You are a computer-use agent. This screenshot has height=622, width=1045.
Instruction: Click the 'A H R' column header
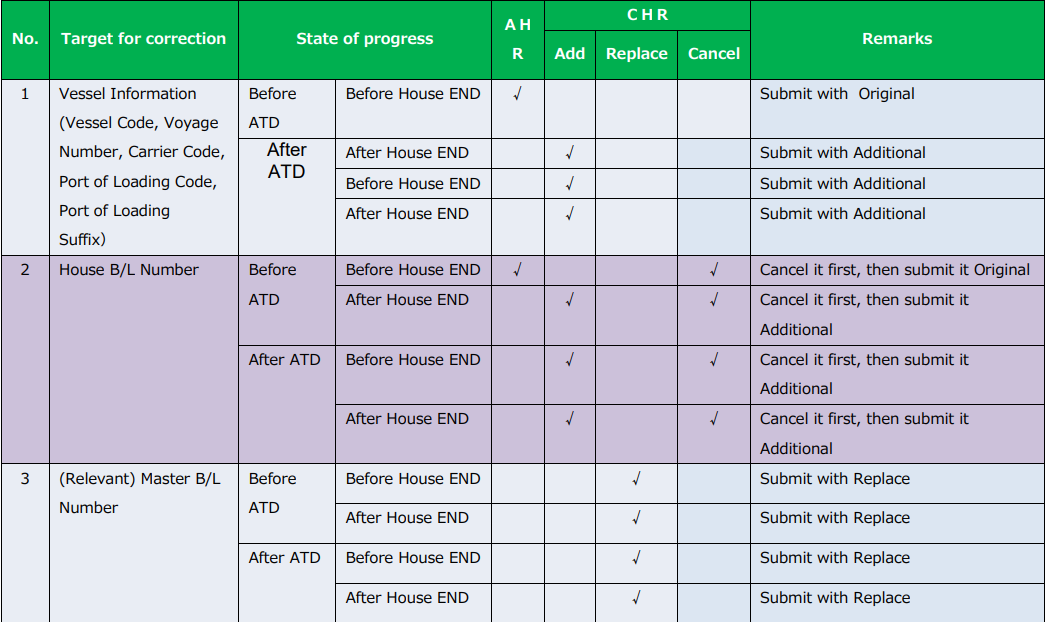click(517, 39)
